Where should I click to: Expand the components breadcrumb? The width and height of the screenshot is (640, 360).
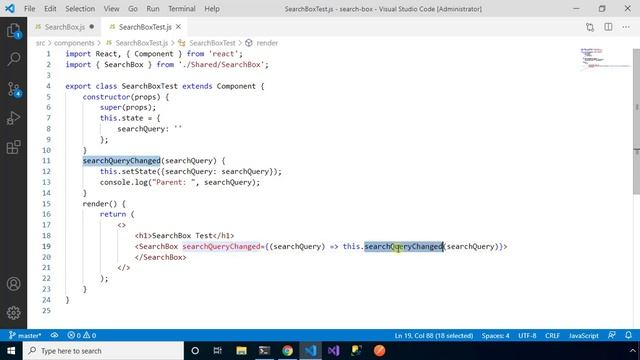click(74, 43)
